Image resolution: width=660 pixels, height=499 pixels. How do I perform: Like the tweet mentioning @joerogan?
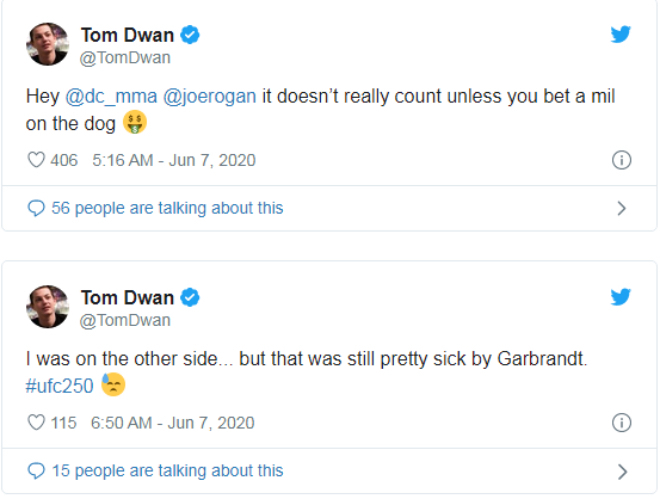point(36,160)
